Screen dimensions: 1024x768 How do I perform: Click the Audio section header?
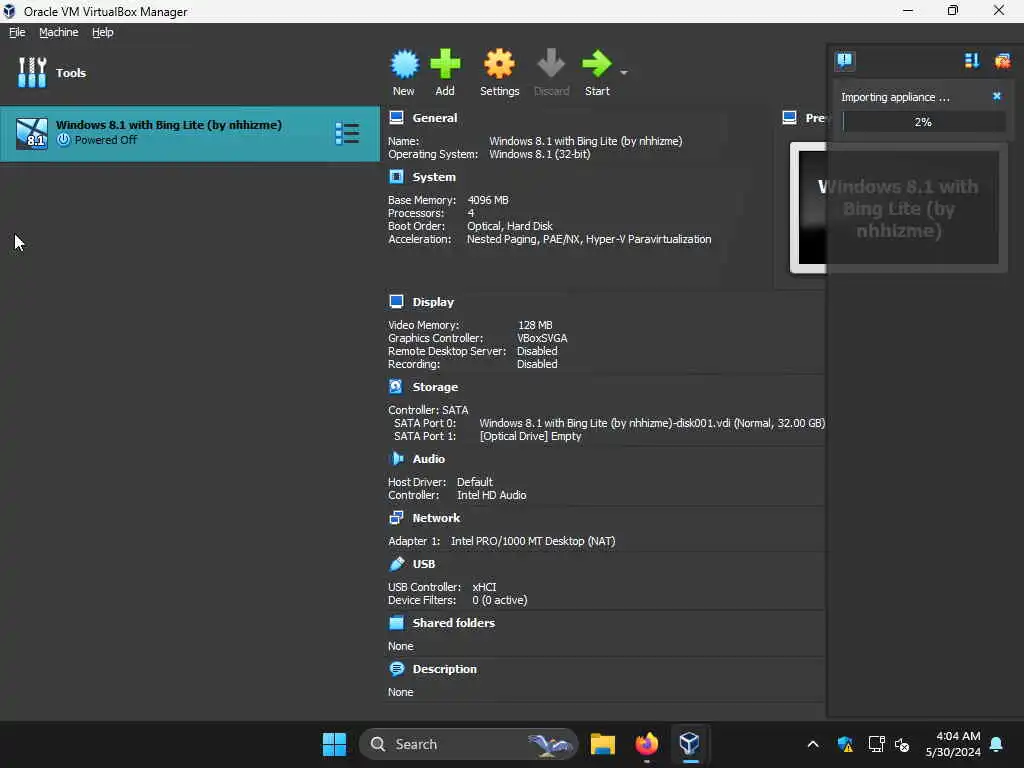tap(428, 458)
